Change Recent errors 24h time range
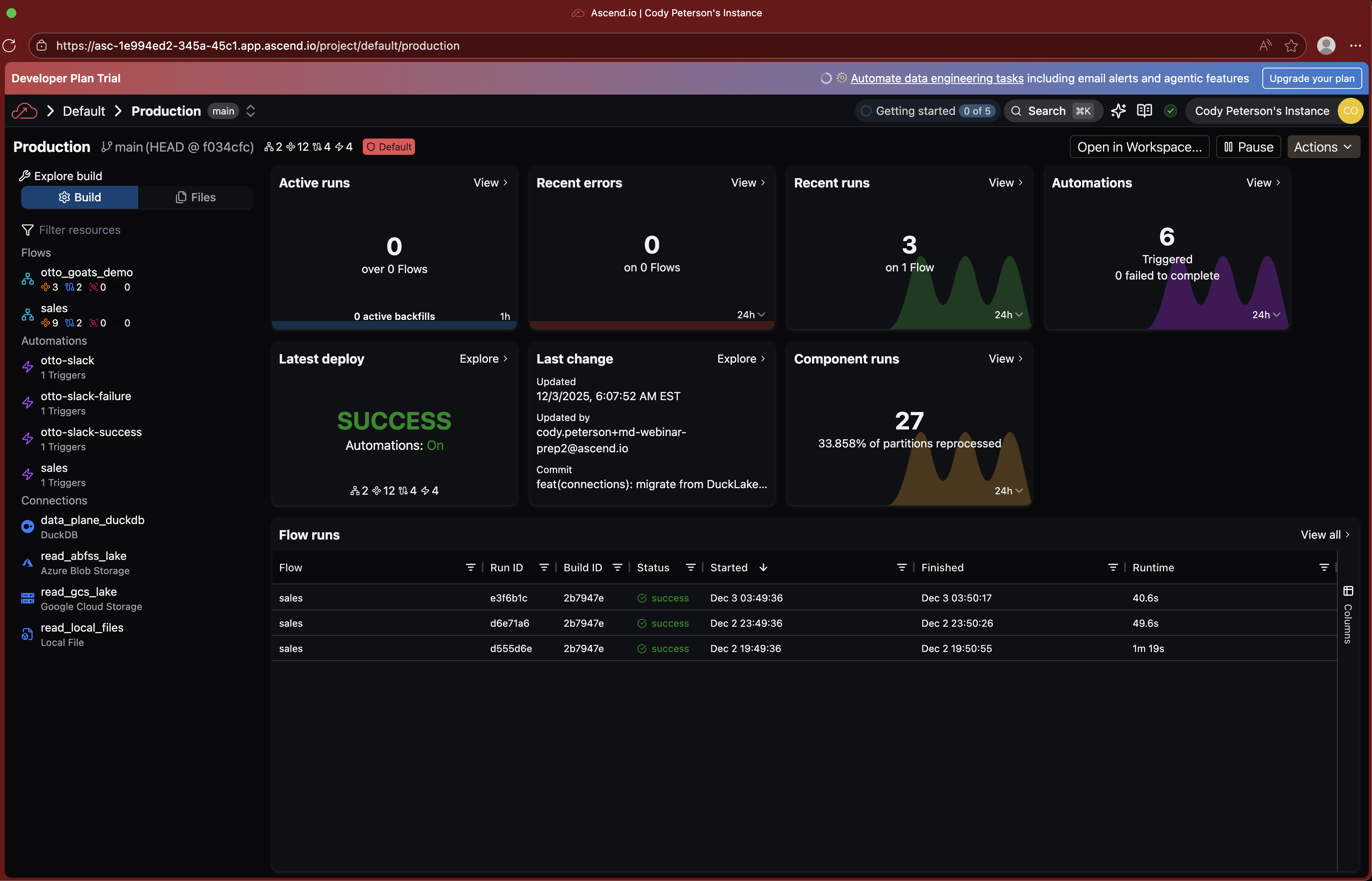The width and height of the screenshot is (1372, 881). tap(751, 315)
